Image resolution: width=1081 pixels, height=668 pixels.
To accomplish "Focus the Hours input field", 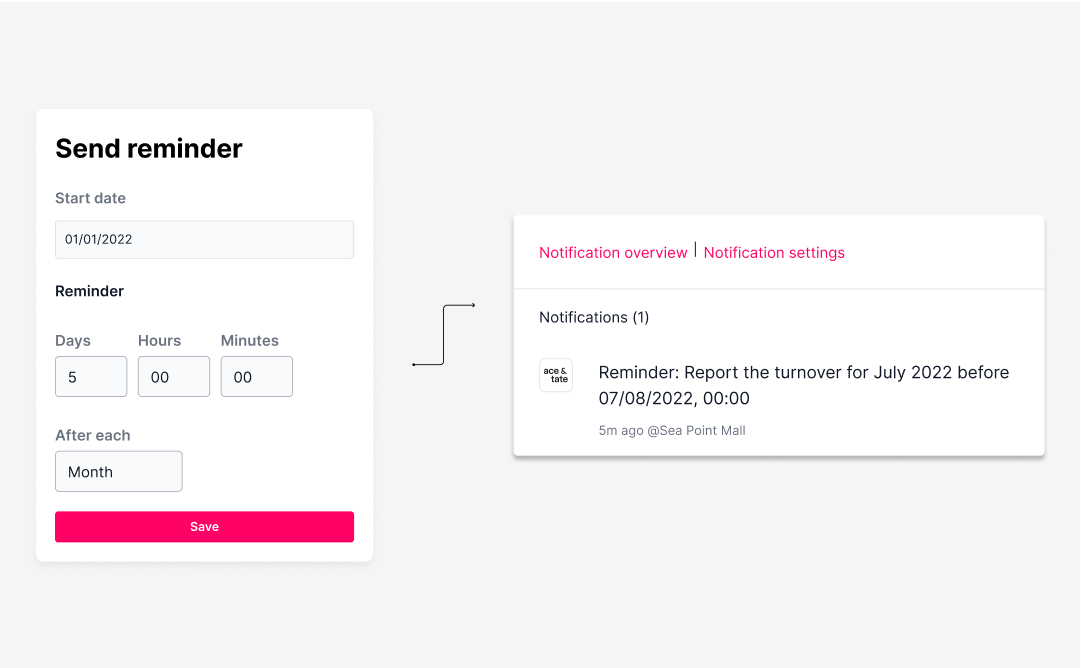I will tap(174, 376).
